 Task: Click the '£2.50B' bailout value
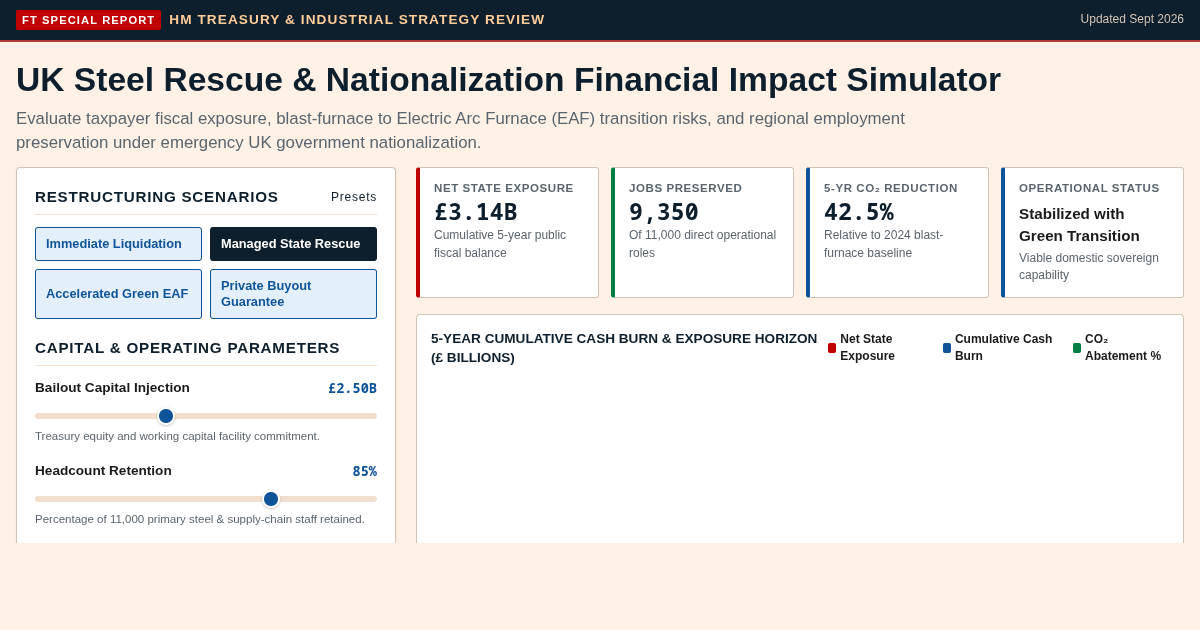352,388
